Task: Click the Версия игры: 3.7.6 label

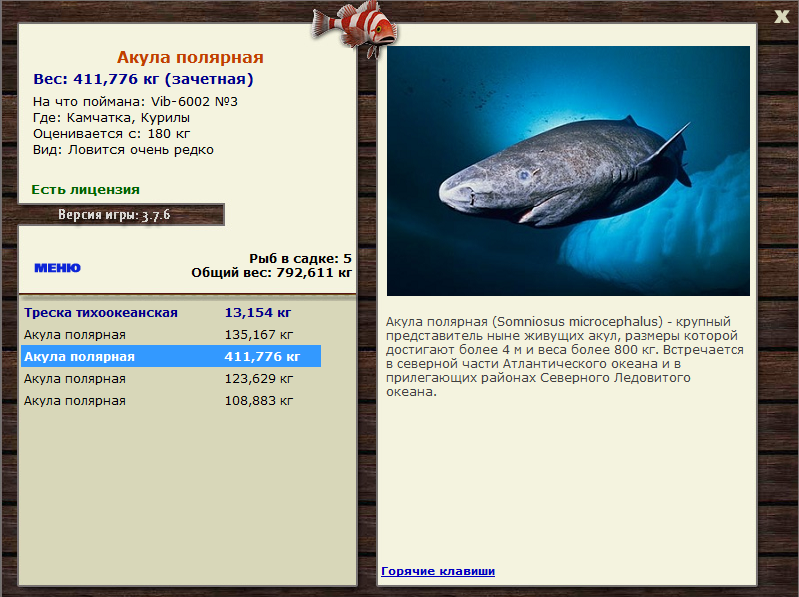Action: pos(114,215)
